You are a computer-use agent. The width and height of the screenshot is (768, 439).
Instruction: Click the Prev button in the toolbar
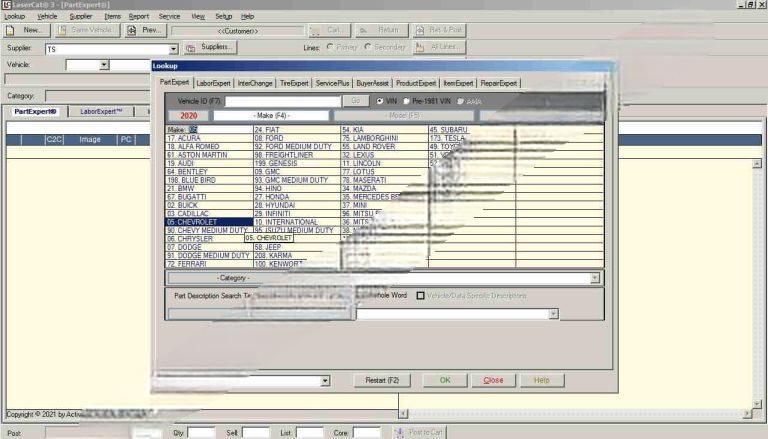coord(145,30)
